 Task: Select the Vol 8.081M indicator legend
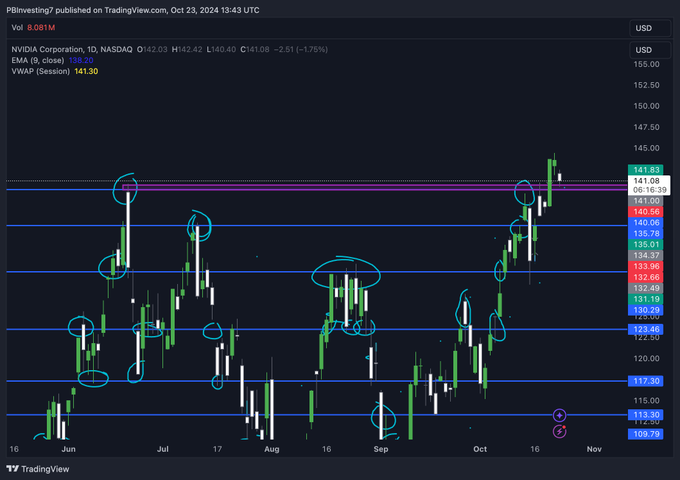[x=33, y=28]
